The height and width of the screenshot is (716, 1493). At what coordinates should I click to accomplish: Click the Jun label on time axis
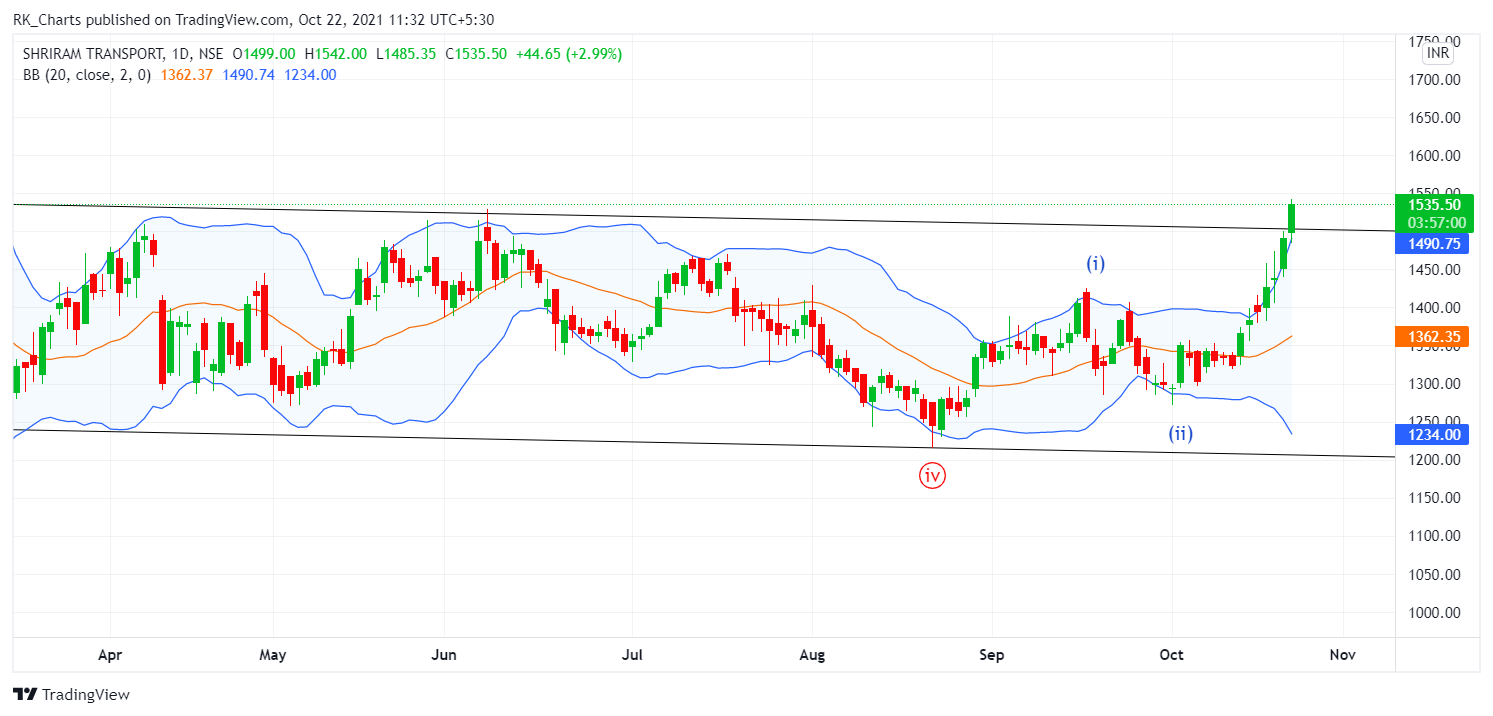coord(443,655)
